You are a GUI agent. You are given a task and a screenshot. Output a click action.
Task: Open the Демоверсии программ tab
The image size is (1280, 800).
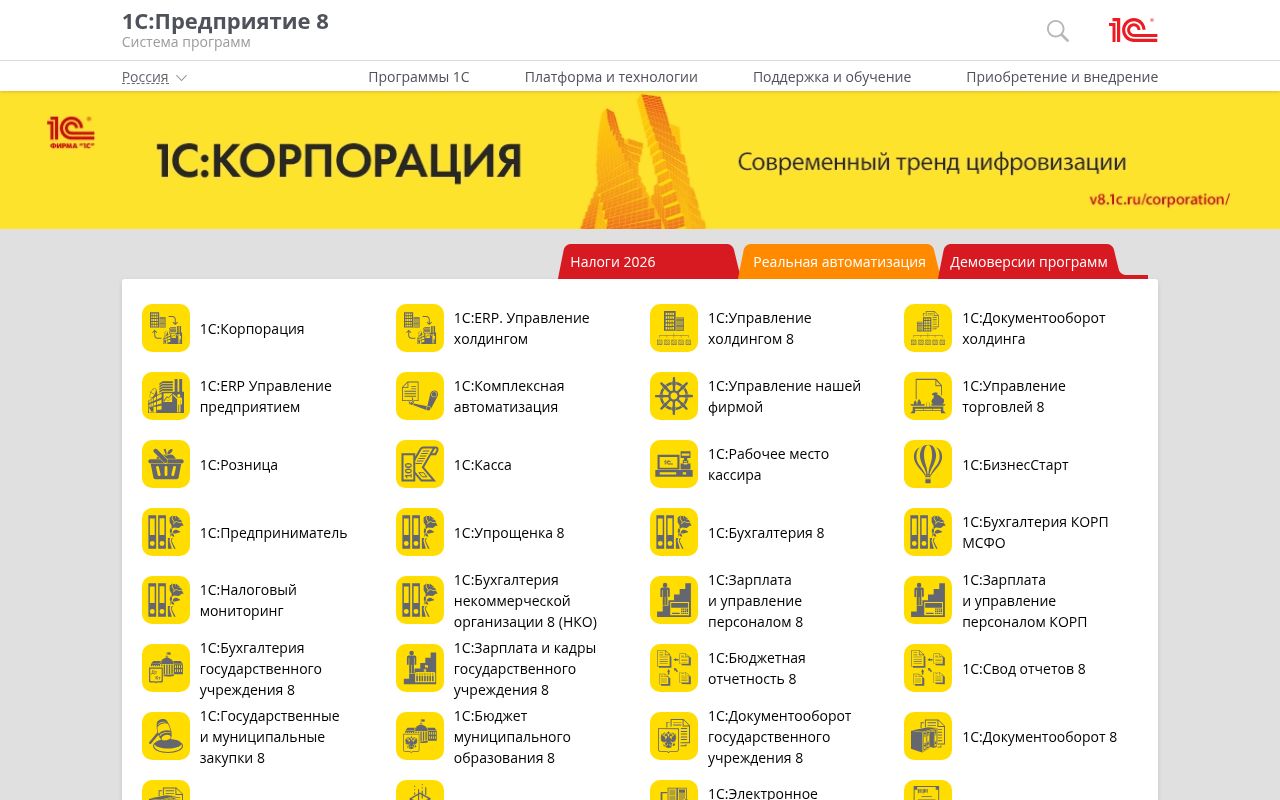(1028, 261)
